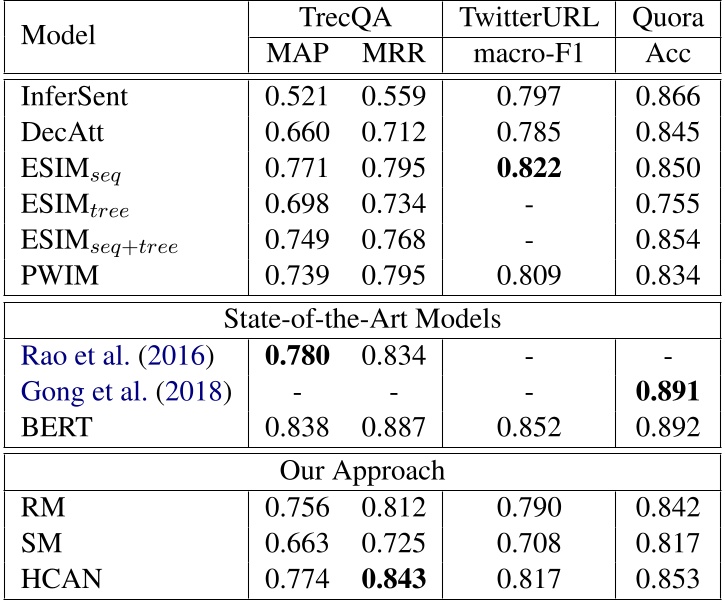Click the Model header cell
This screenshot has width=725, height=603.
[x=59, y=35]
